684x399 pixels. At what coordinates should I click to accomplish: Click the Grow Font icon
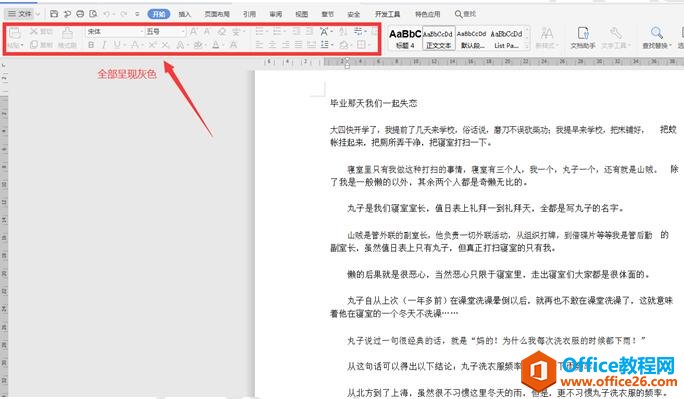[195, 31]
